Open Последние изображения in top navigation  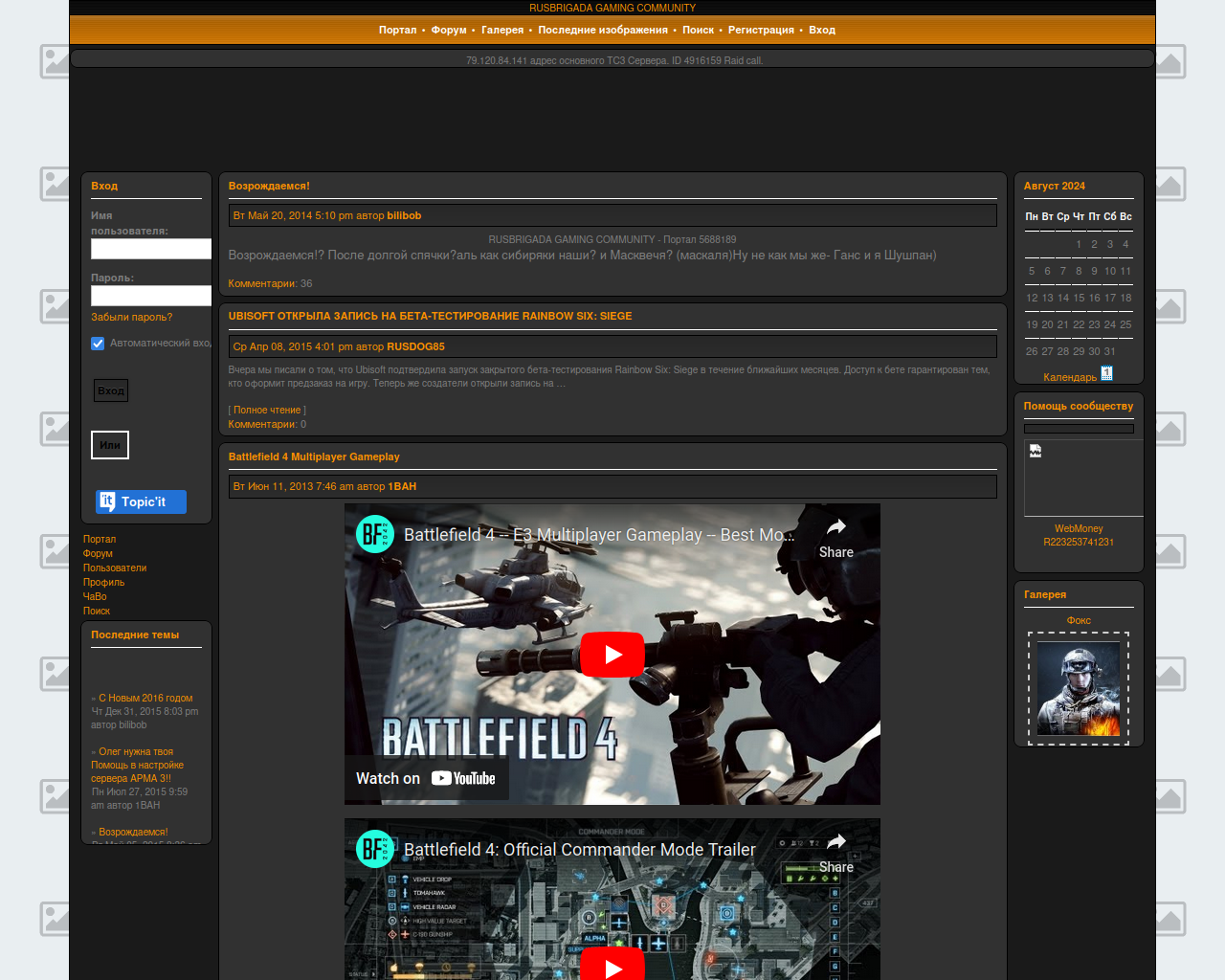[603, 30]
